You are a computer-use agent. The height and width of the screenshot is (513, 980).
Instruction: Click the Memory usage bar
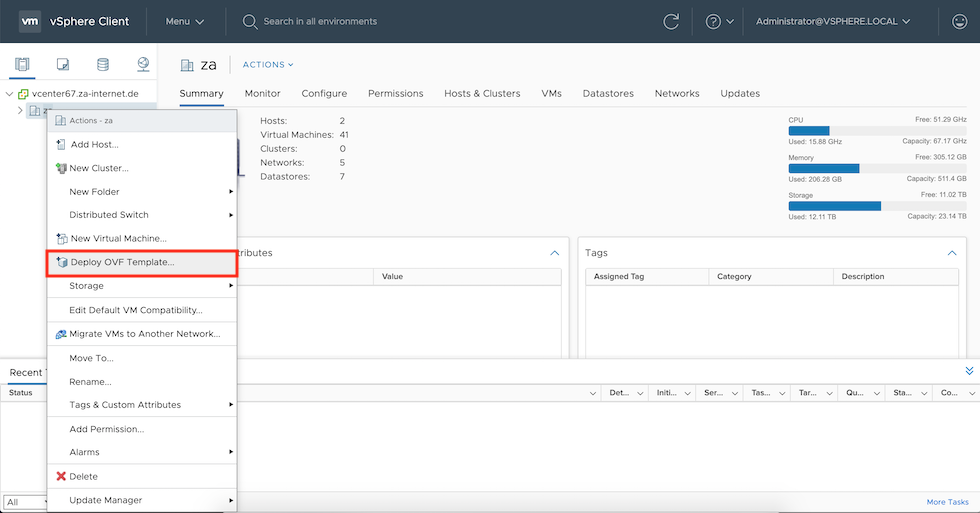coord(878,168)
